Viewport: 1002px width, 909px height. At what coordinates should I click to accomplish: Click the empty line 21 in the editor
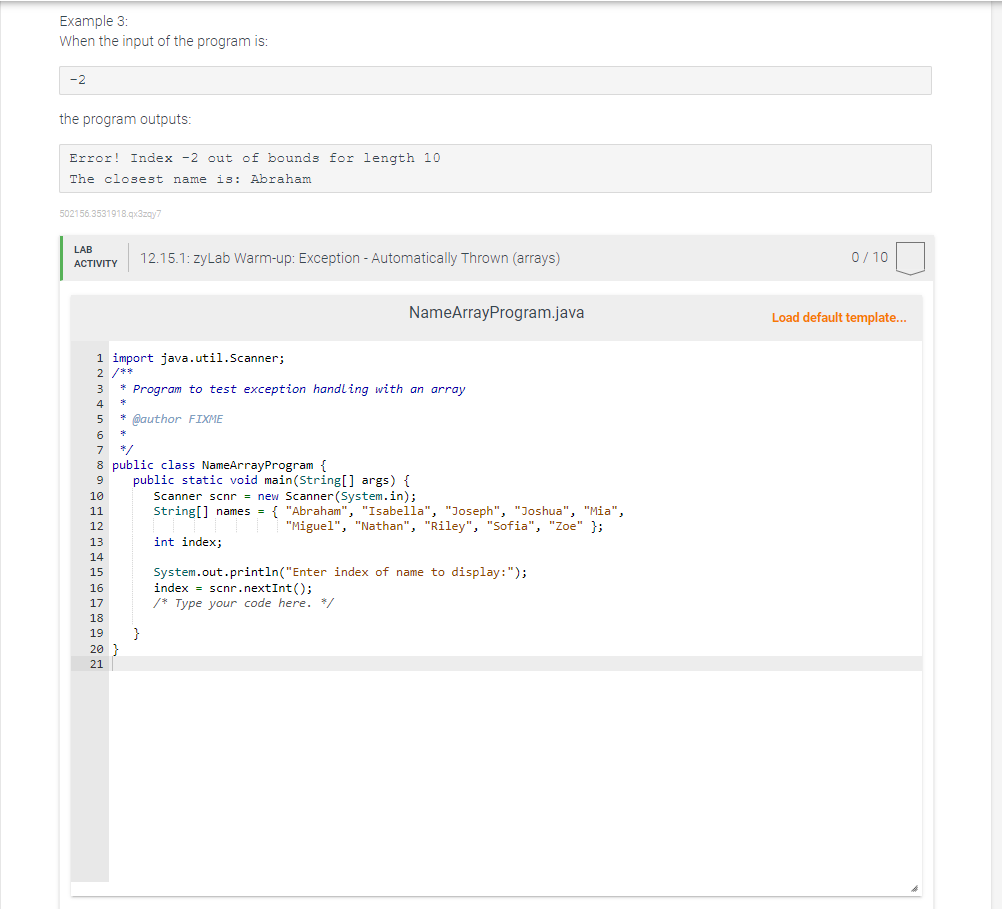click(x=300, y=663)
